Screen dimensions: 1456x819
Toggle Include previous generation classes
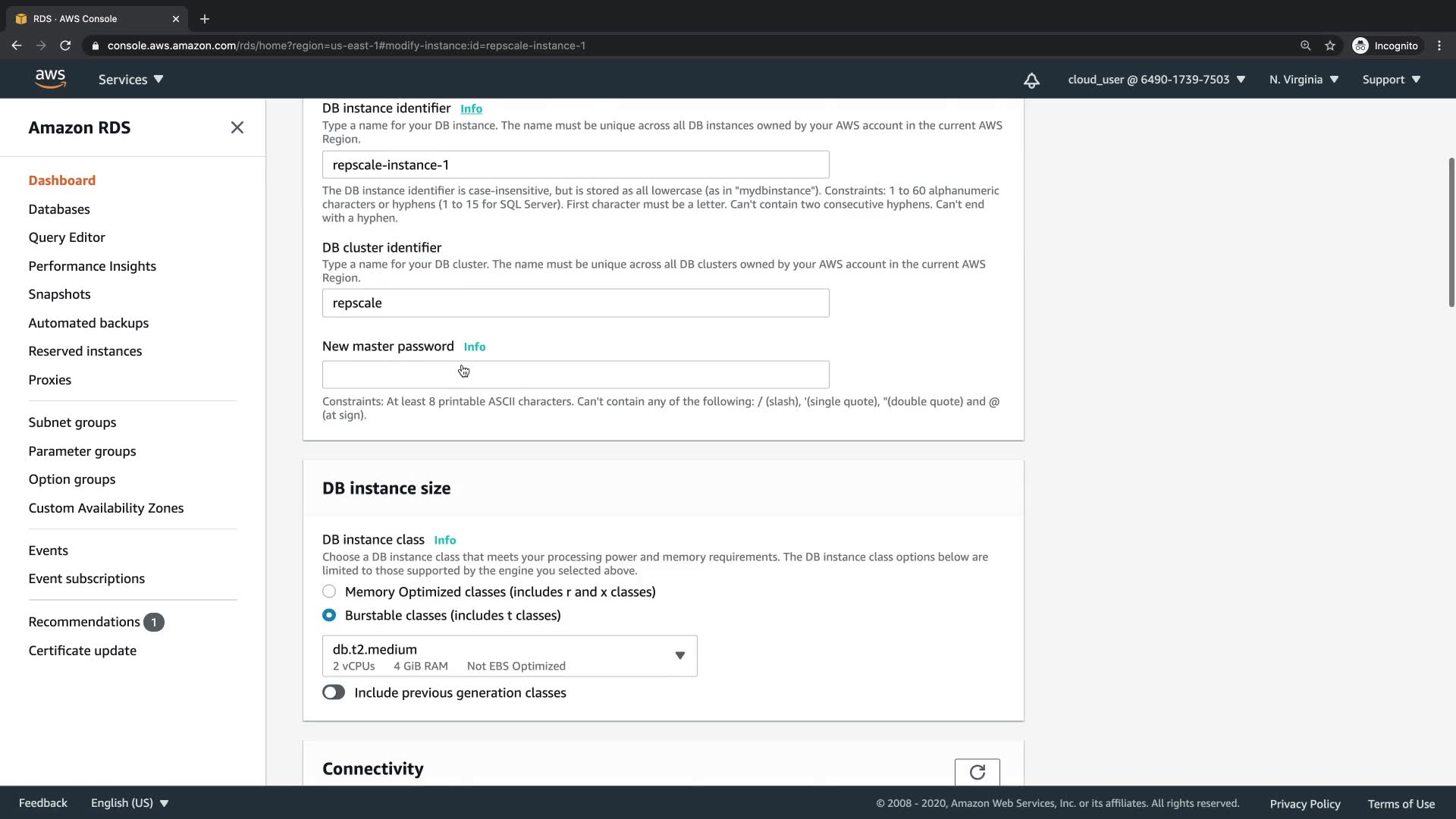(334, 692)
